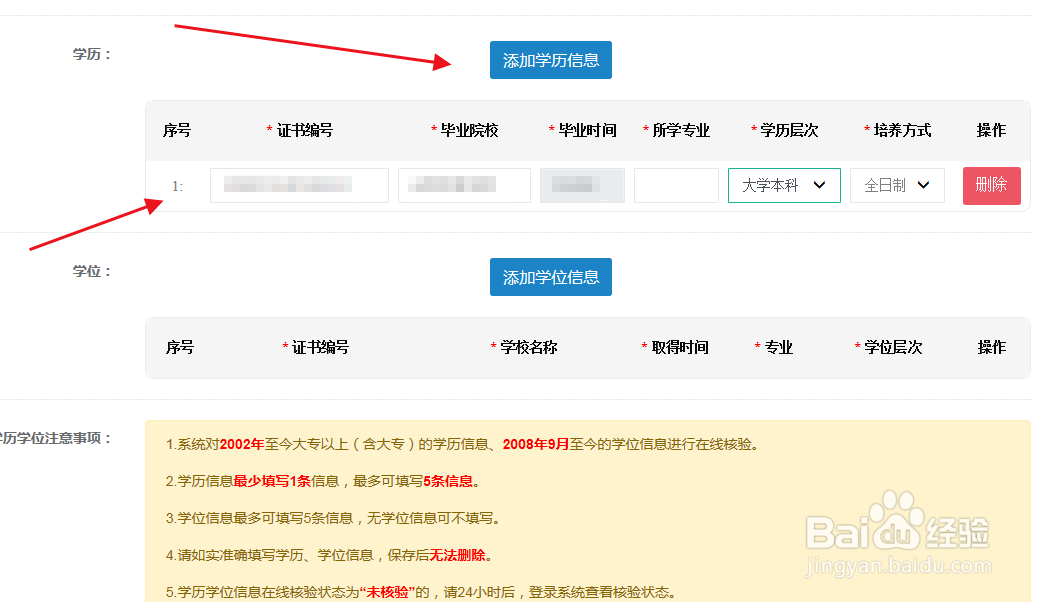Click "删除" to remove education row 1
Viewport: 1050px width, 602px height.
pos(991,185)
